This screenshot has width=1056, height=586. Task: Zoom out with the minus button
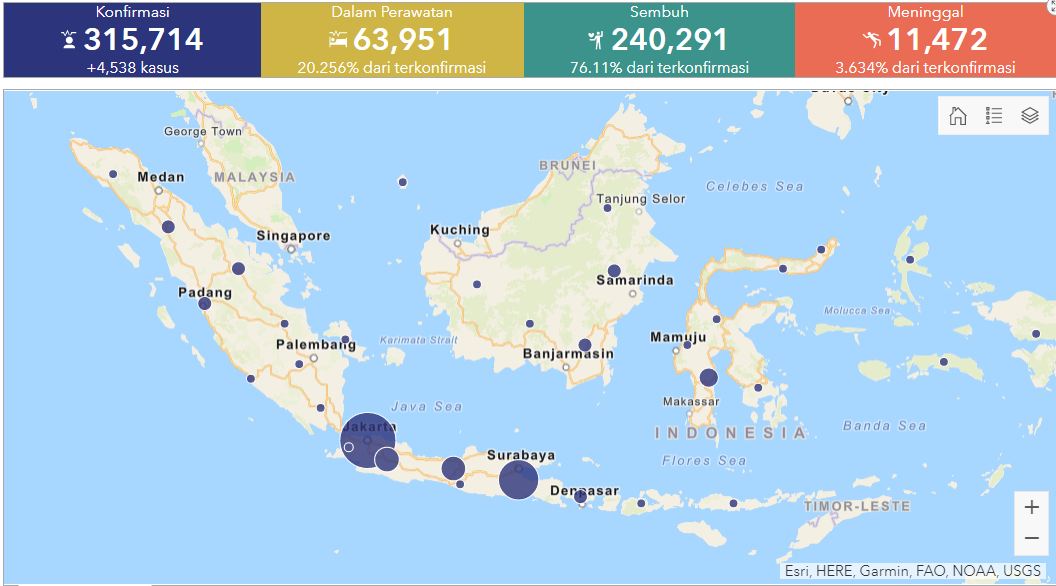click(x=1032, y=538)
